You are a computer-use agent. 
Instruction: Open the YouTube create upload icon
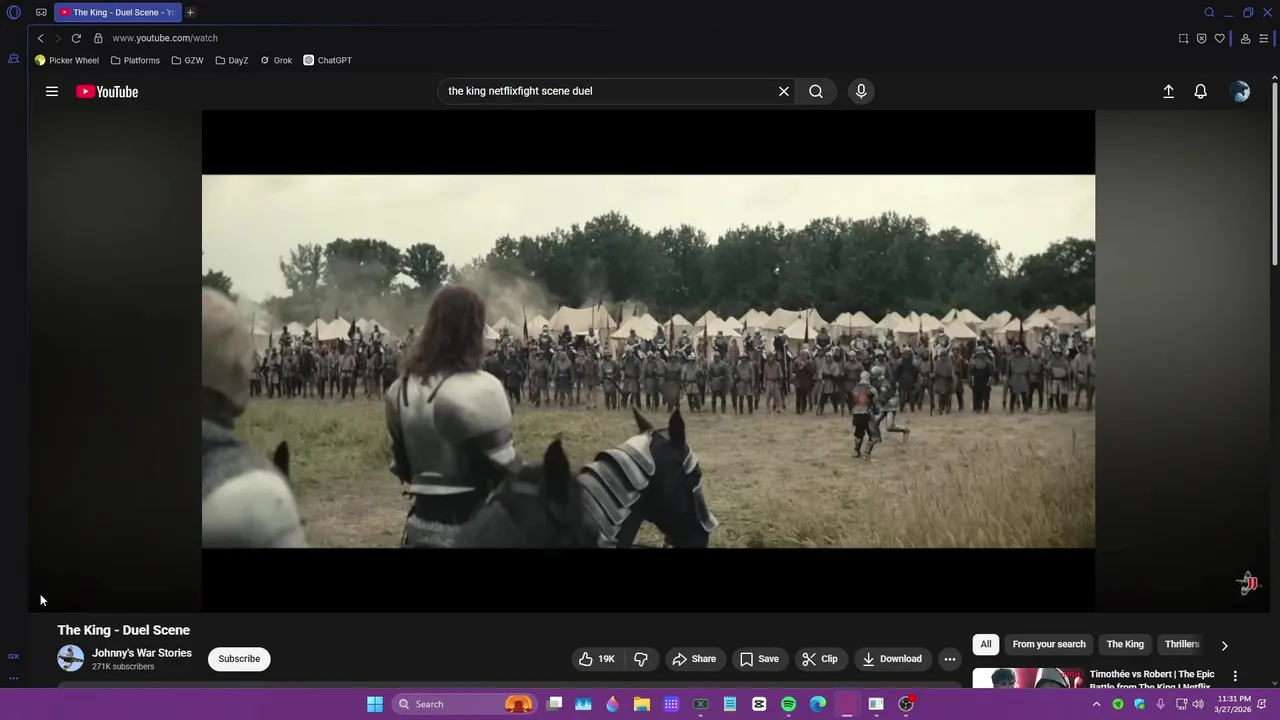click(x=1168, y=91)
